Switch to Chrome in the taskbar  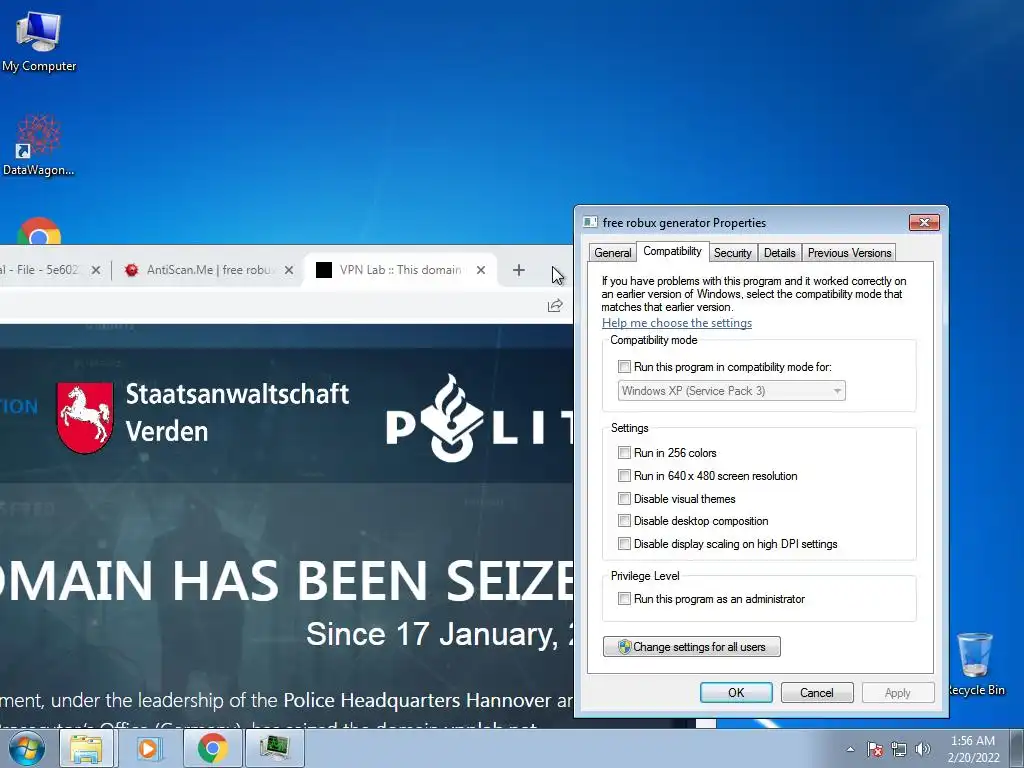212,748
